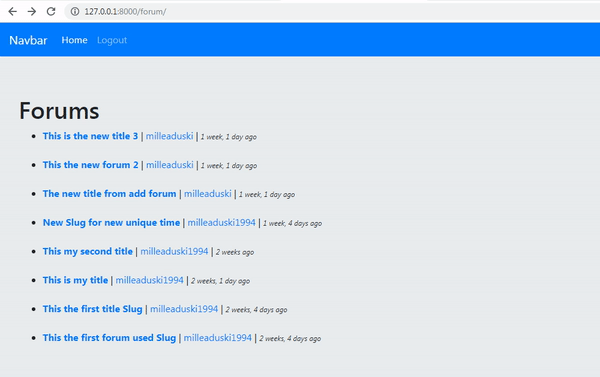
Task: Open forum 'This is the new title 3'
Action: [90, 136]
